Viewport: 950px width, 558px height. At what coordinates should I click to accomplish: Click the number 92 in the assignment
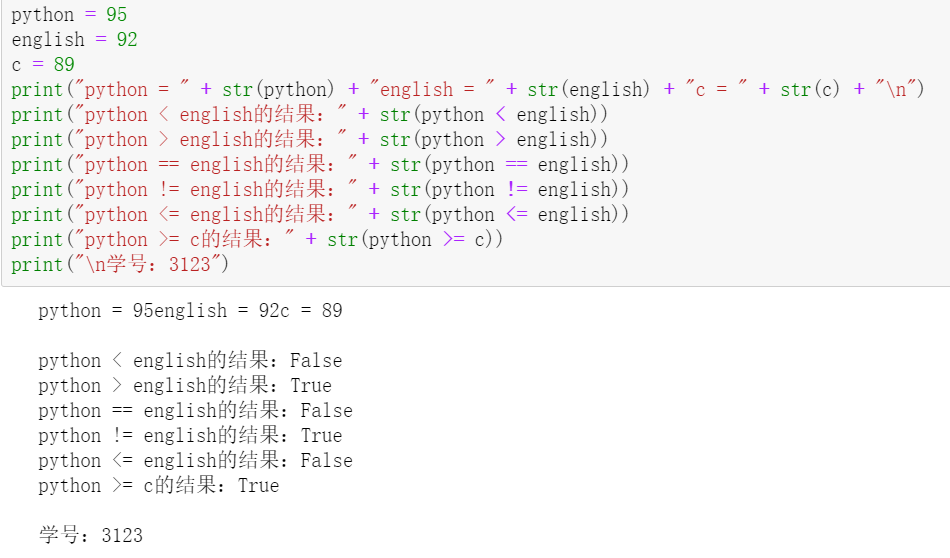click(x=127, y=40)
